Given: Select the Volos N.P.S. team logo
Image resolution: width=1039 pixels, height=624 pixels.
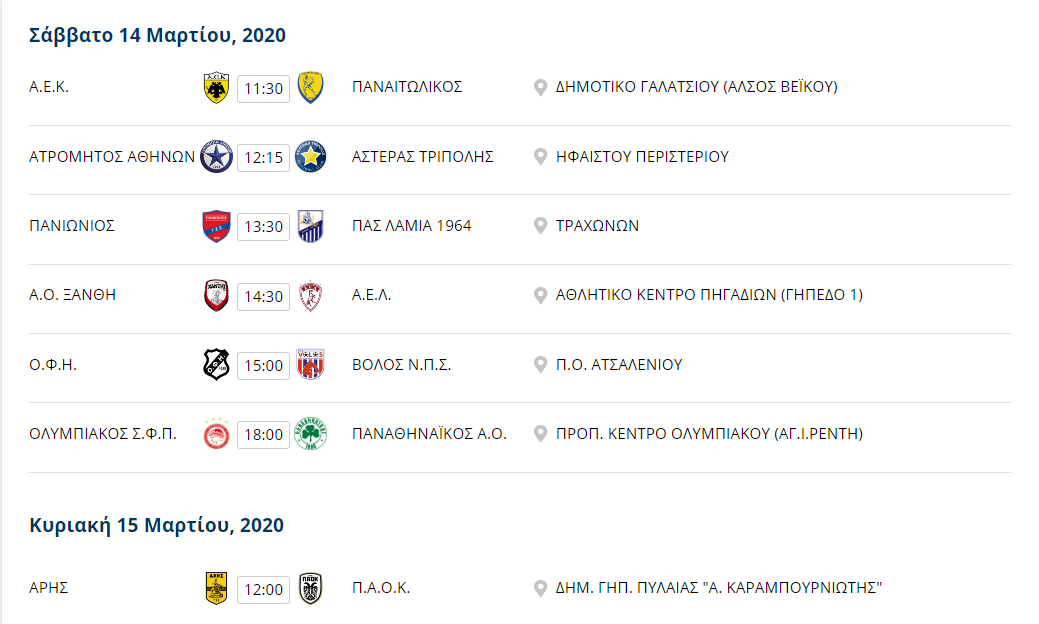Looking at the screenshot, I should (x=310, y=364).
